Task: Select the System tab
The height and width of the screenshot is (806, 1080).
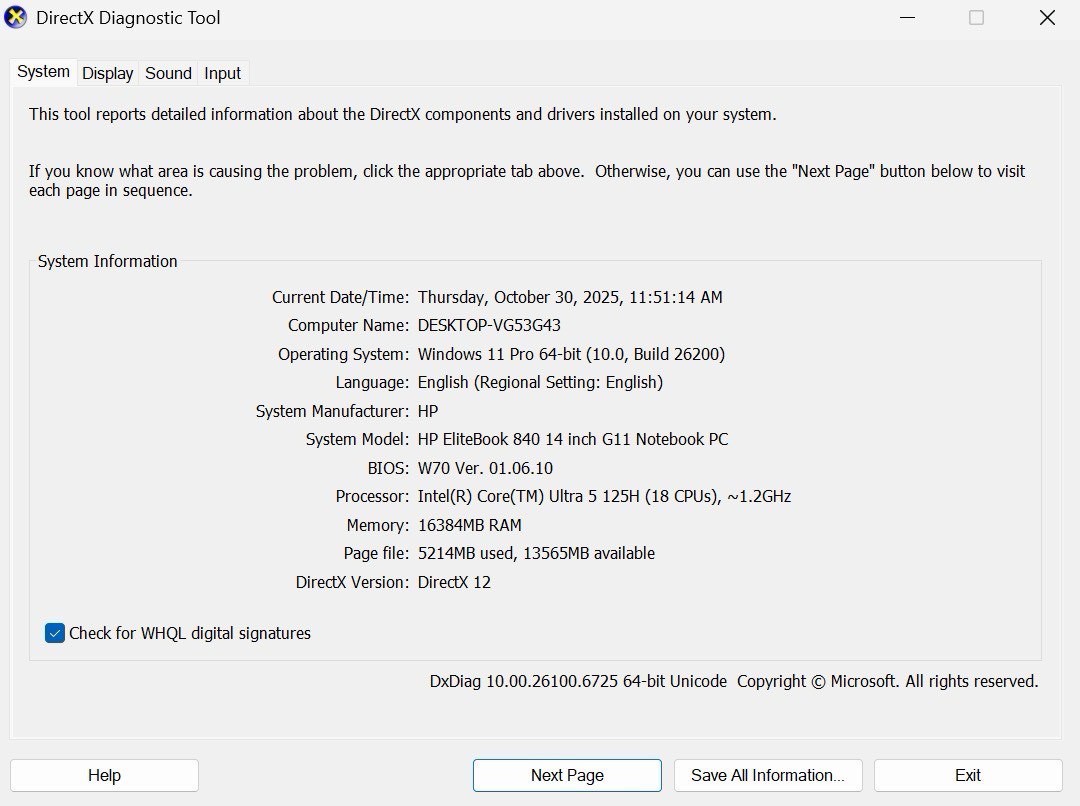Action: click(x=42, y=71)
